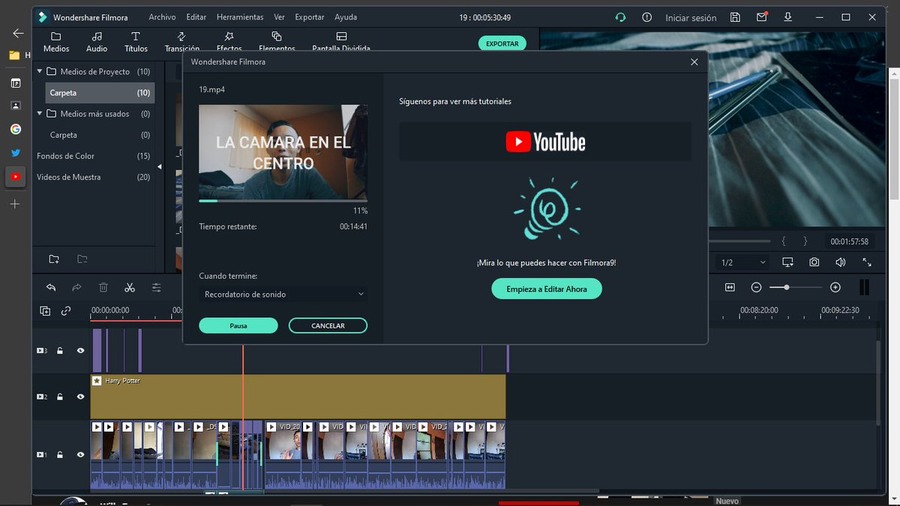Click the Harry Potter title clip
The height and width of the screenshot is (506, 900).
(298, 396)
